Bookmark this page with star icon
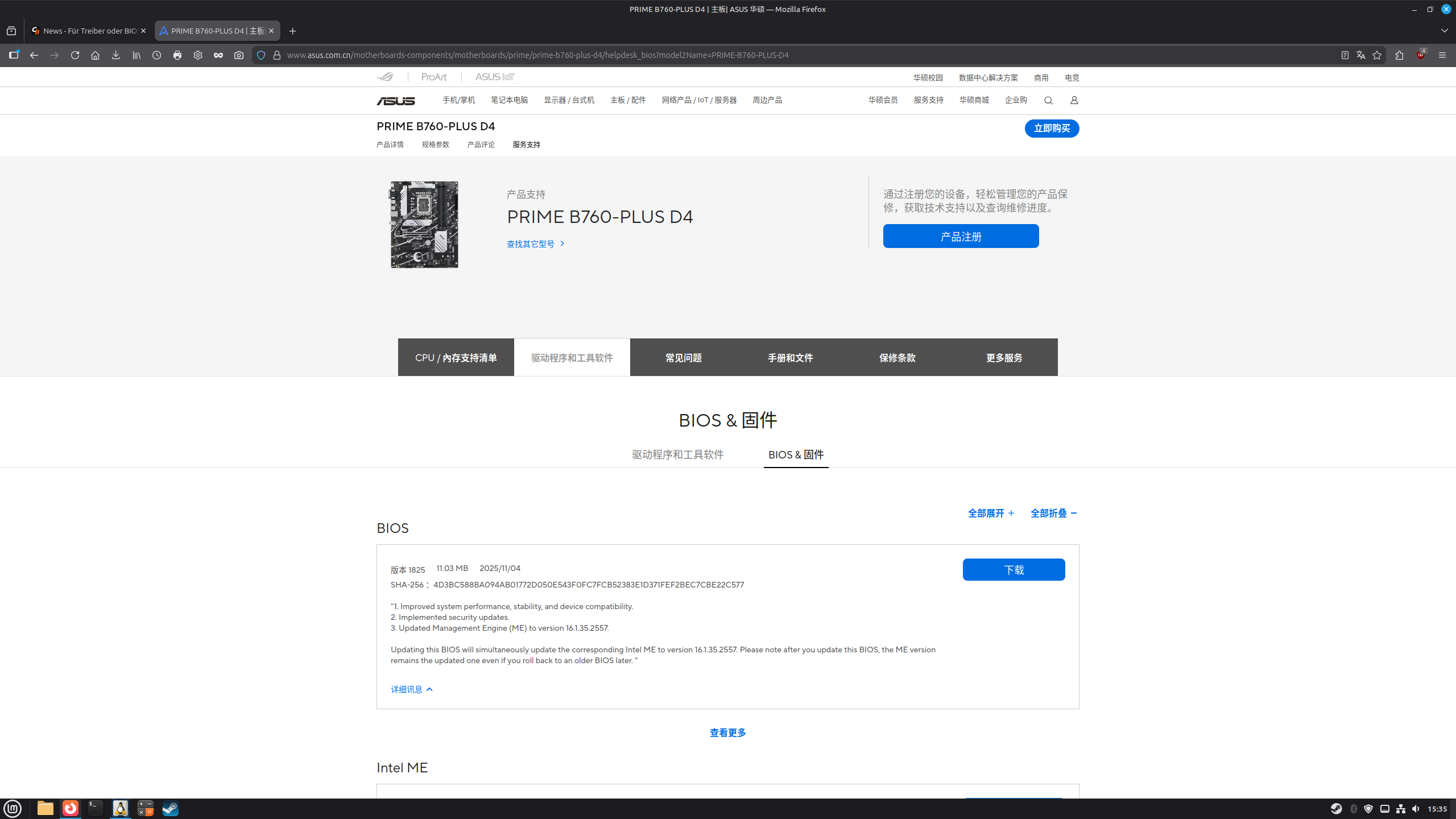1456x819 pixels. coord(1377,55)
